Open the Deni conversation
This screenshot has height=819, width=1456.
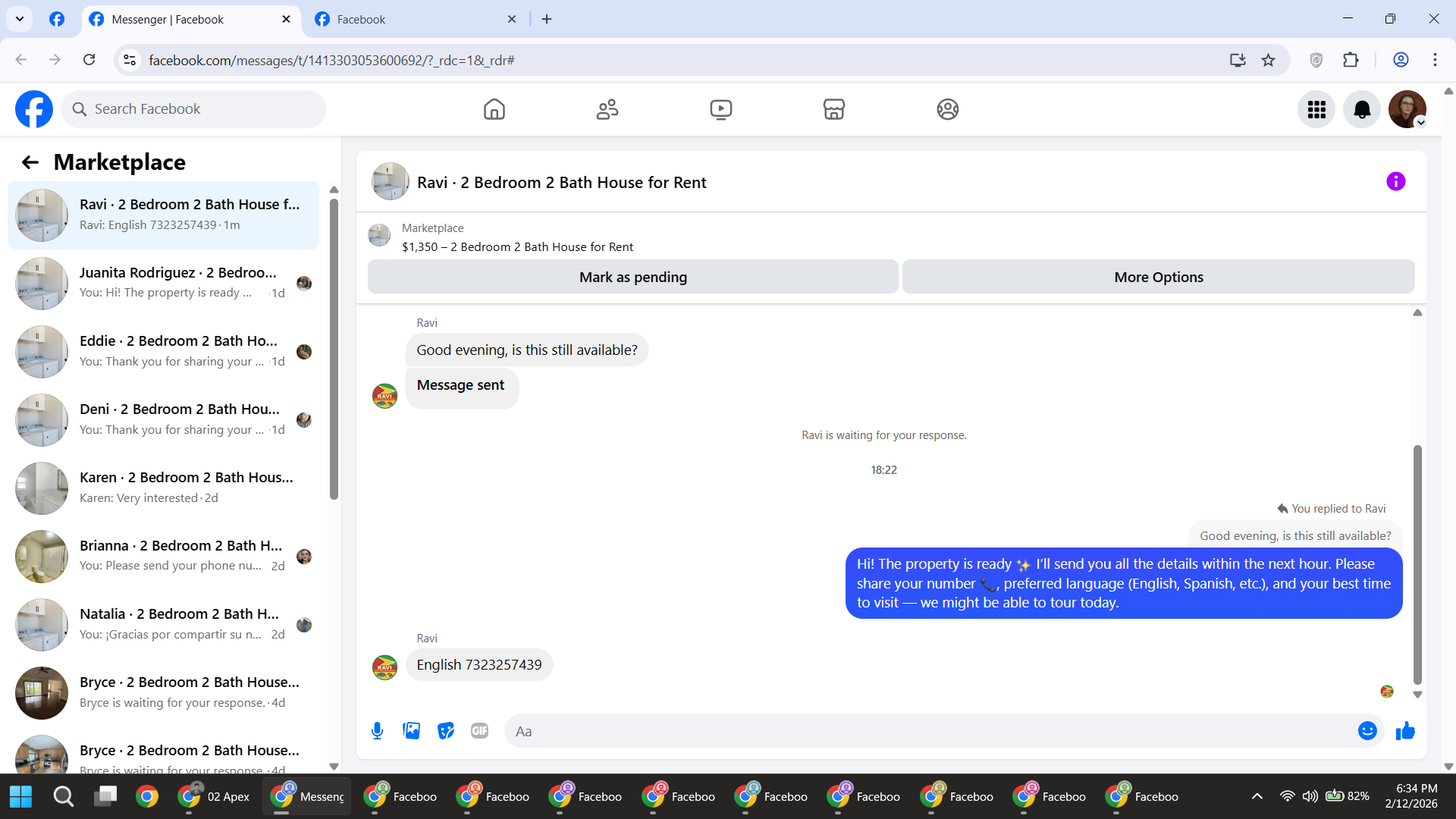point(163,420)
